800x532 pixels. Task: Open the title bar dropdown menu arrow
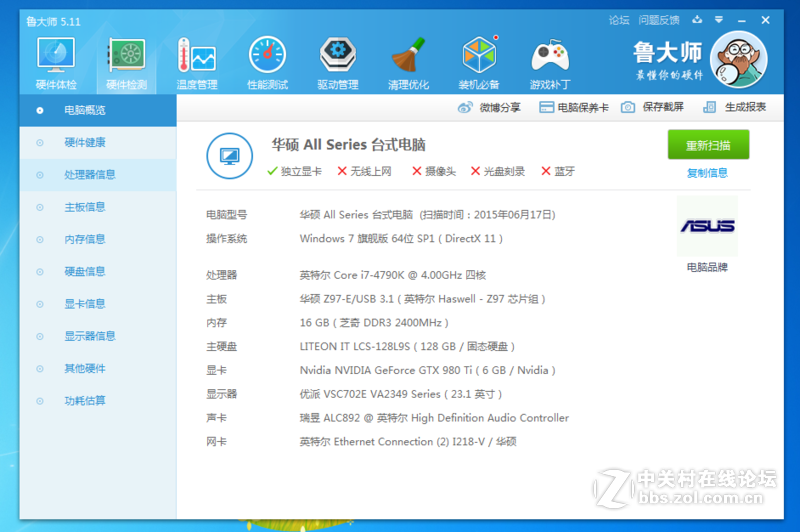coord(719,20)
